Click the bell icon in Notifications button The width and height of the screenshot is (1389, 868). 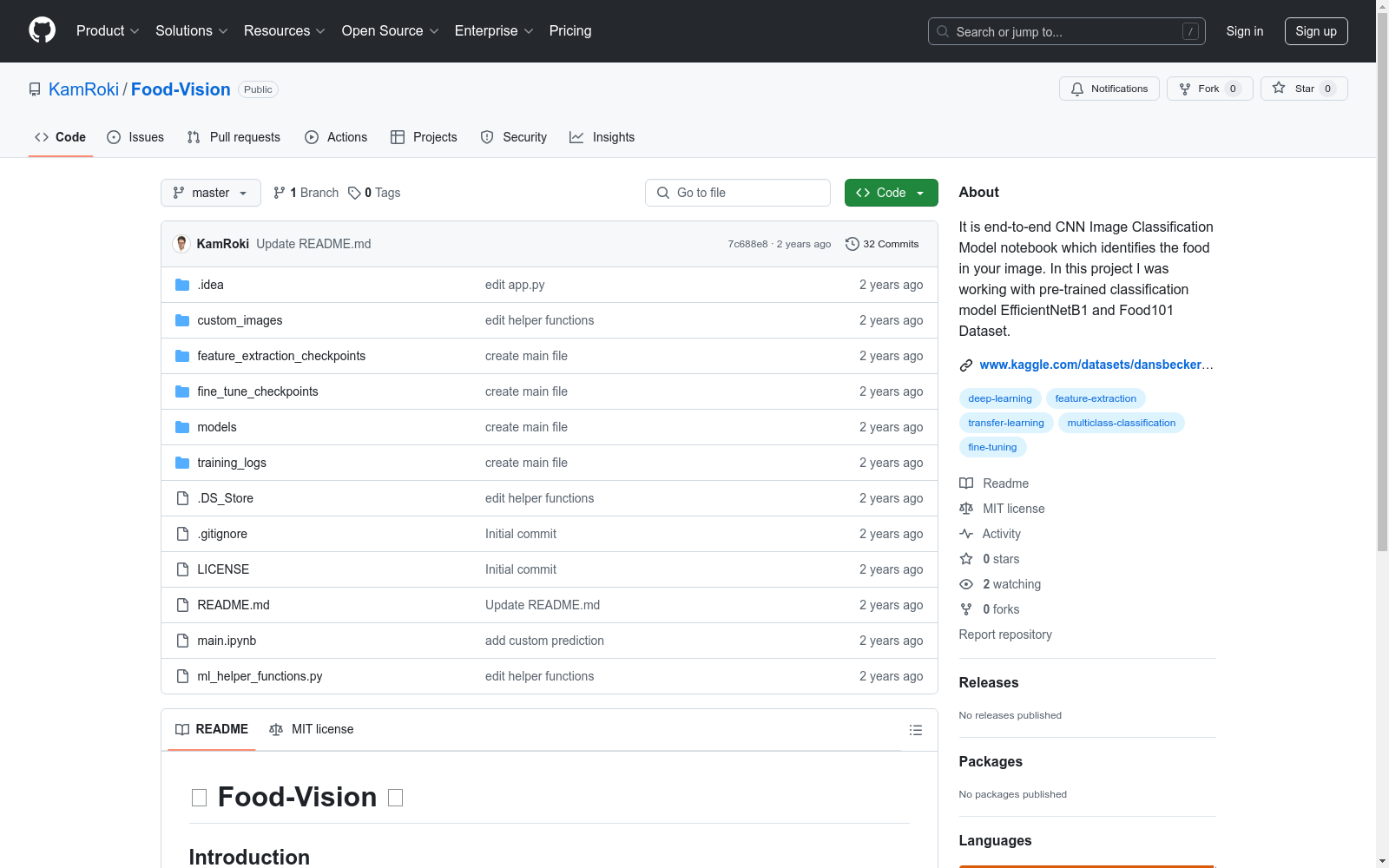1077,89
